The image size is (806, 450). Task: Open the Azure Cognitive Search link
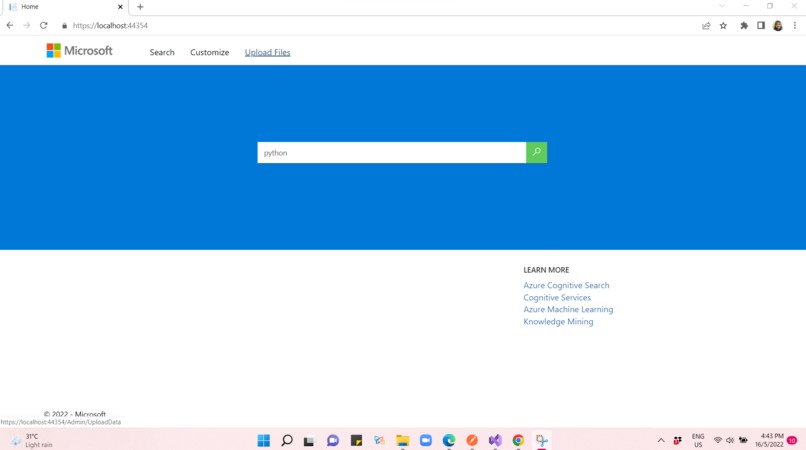566,285
